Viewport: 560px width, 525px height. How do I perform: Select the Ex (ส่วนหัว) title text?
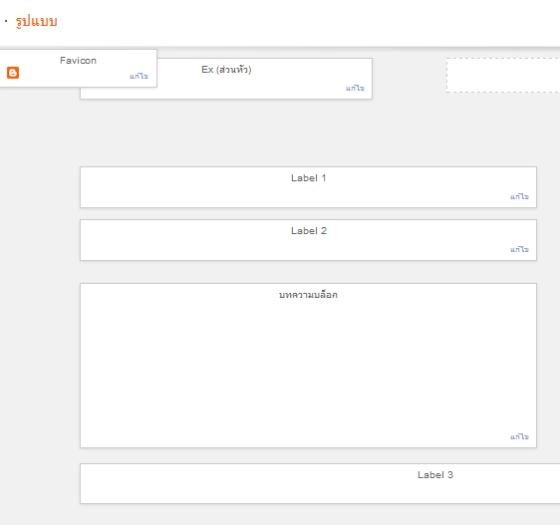tap(226, 69)
